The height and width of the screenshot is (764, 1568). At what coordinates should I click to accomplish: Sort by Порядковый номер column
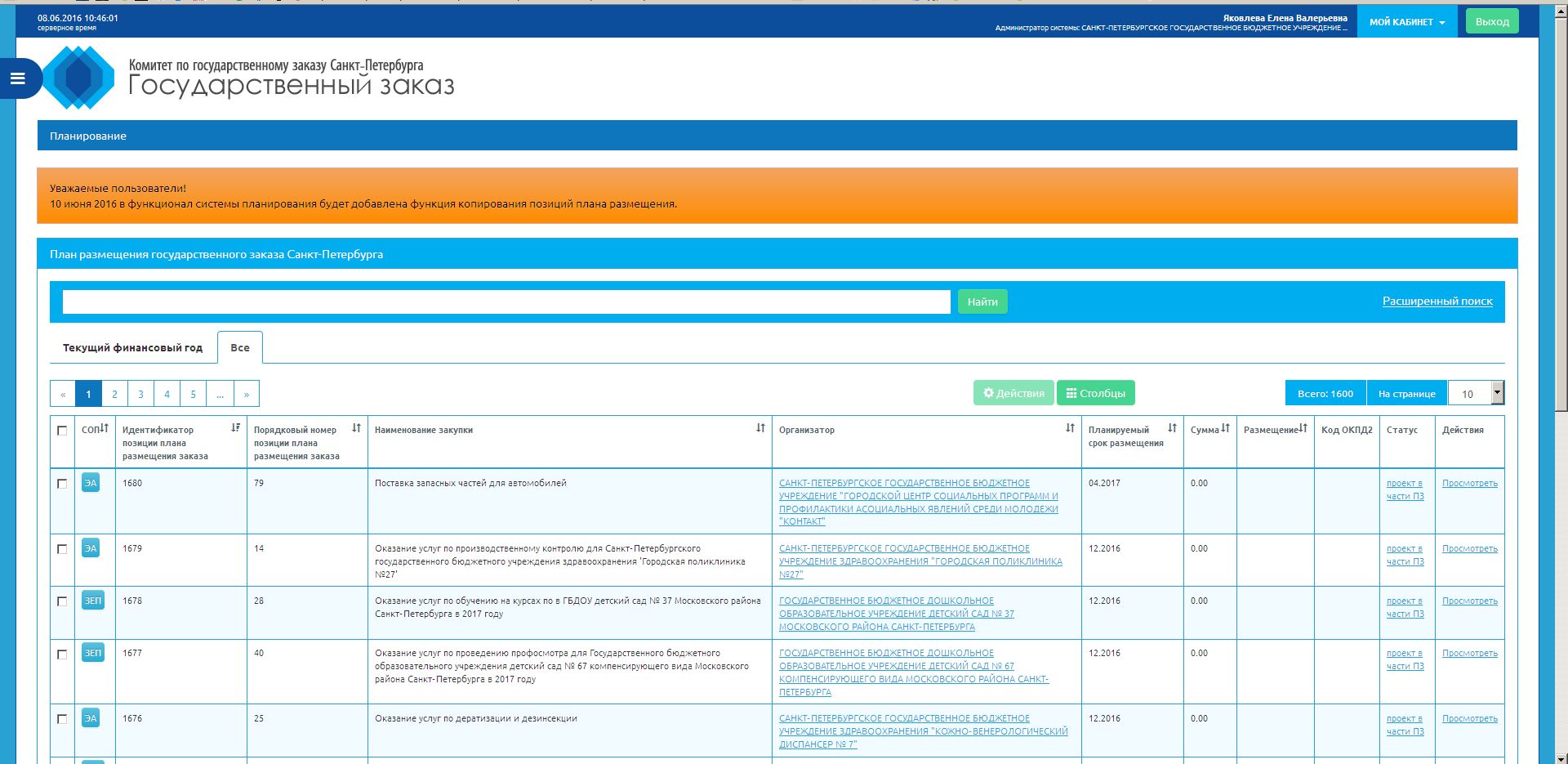[x=356, y=427]
